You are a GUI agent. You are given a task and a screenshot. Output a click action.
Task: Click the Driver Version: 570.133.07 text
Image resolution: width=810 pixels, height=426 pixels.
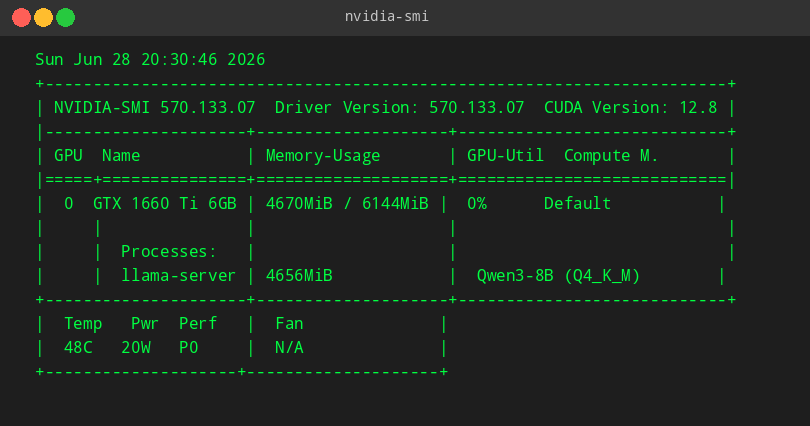click(399, 107)
